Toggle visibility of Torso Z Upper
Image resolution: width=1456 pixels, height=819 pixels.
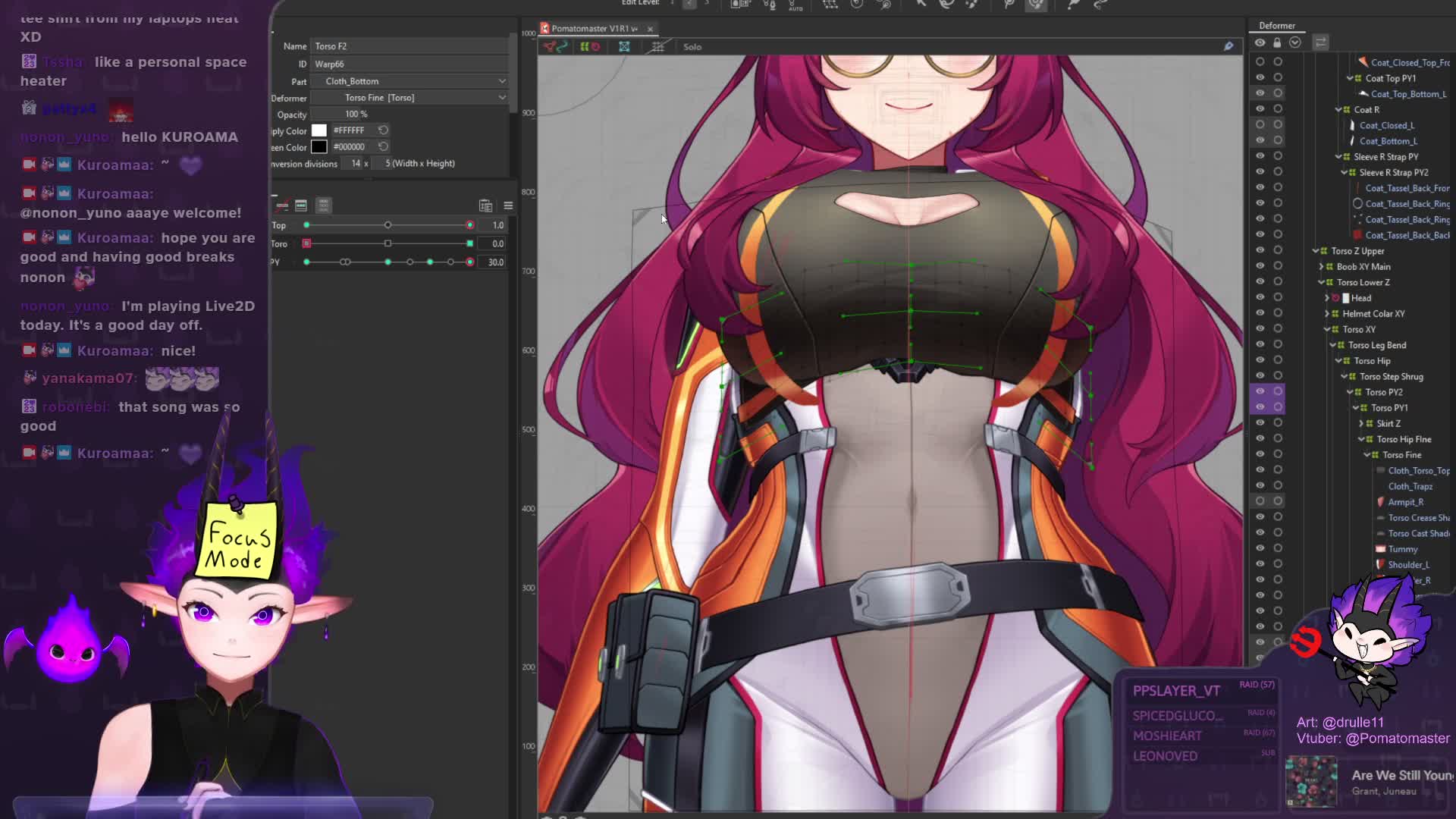pos(1260,250)
